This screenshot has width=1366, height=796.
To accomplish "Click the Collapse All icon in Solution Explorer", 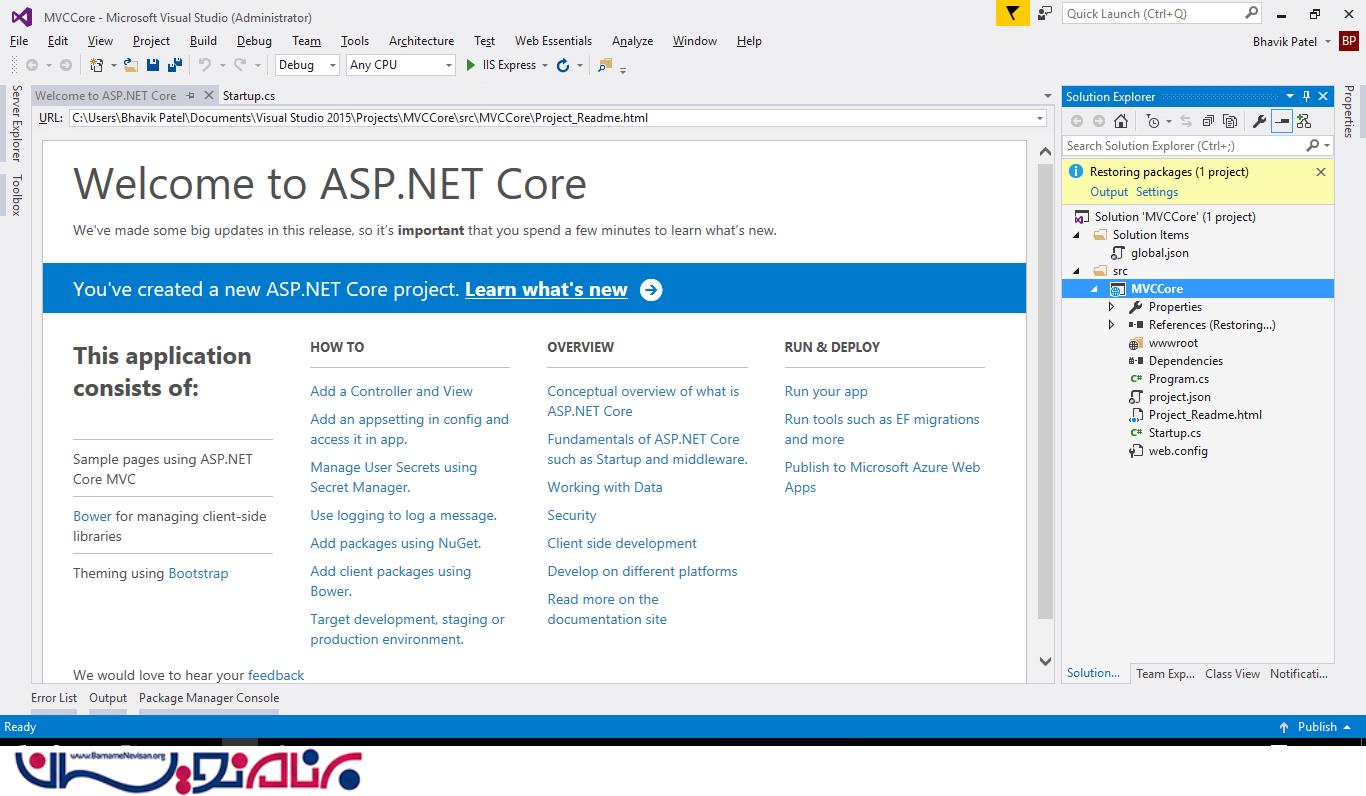I will tap(1208, 121).
